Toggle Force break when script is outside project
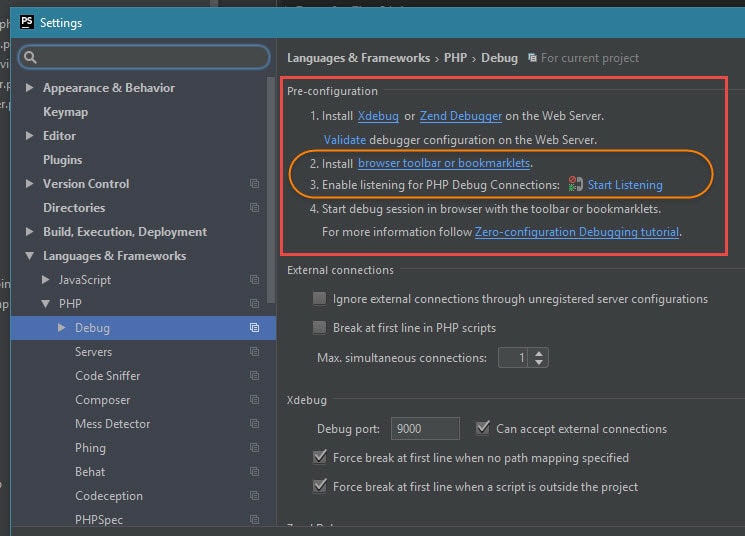This screenshot has height=536, width=745. (320, 486)
